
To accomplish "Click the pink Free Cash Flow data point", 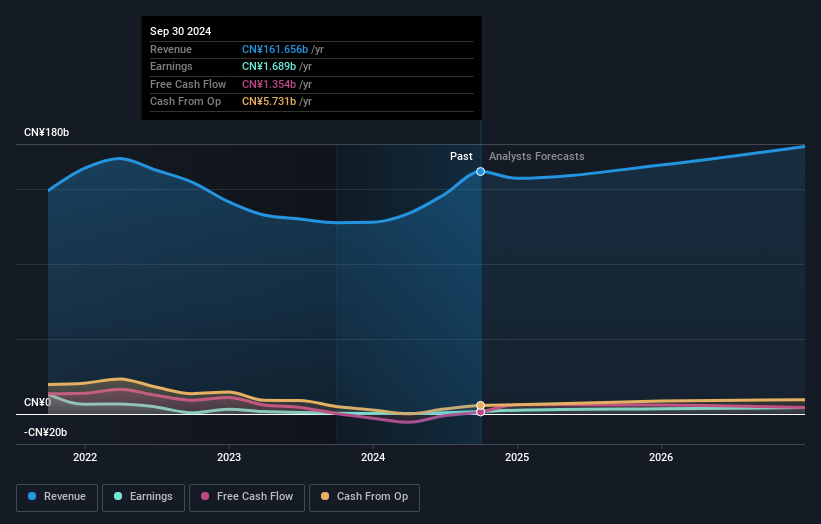I will pos(480,412).
